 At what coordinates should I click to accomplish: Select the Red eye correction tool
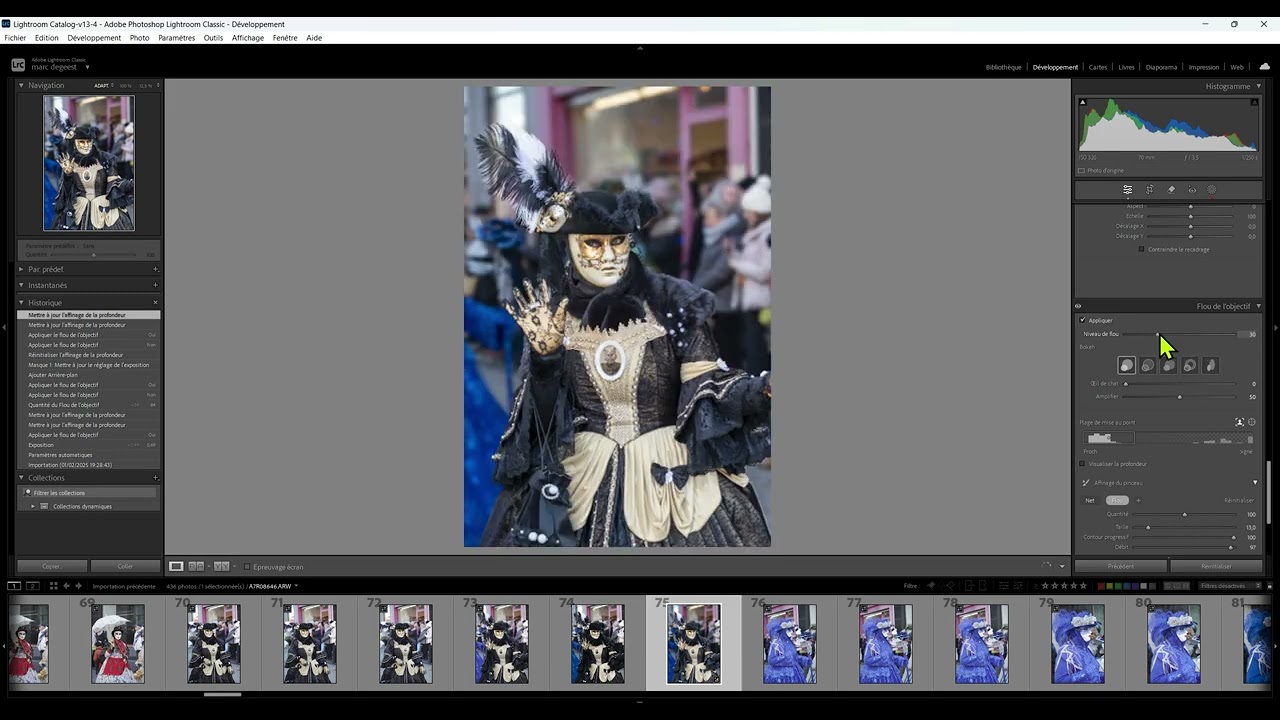point(1192,190)
